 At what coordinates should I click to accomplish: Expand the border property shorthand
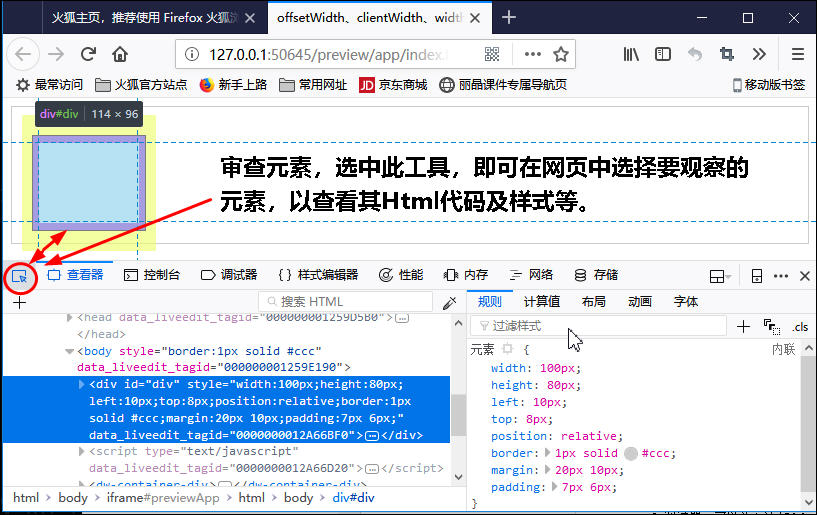coord(548,453)
